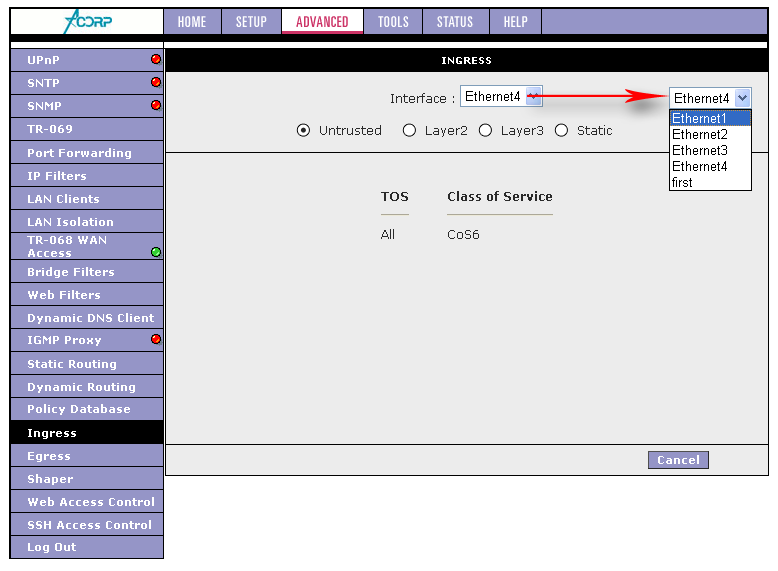The width and height of the screenshot is (778, 571).
Task: Go to TR-069 settings
Action: [x=87, y=129]
